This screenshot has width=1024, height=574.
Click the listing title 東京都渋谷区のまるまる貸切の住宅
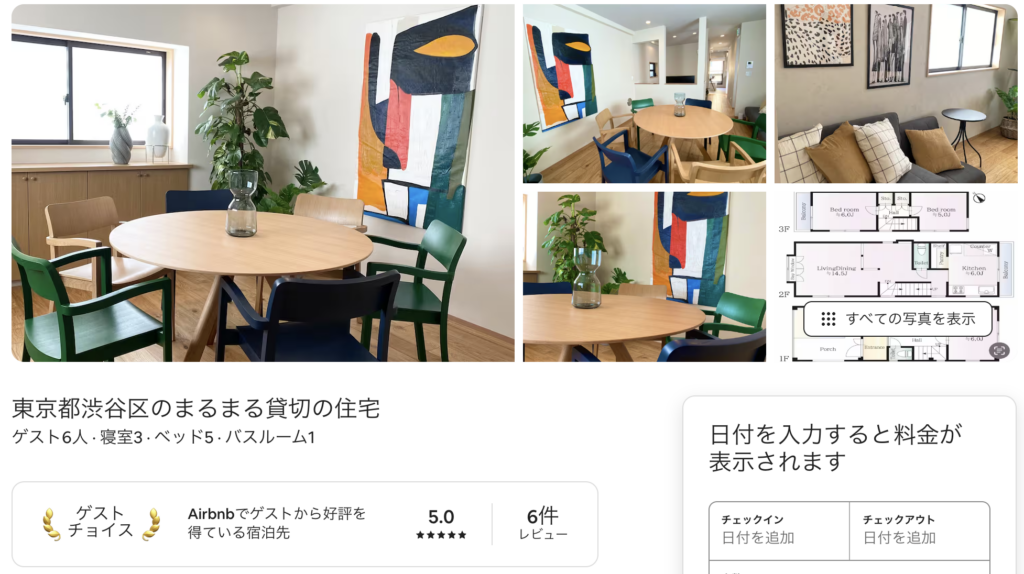196,409
